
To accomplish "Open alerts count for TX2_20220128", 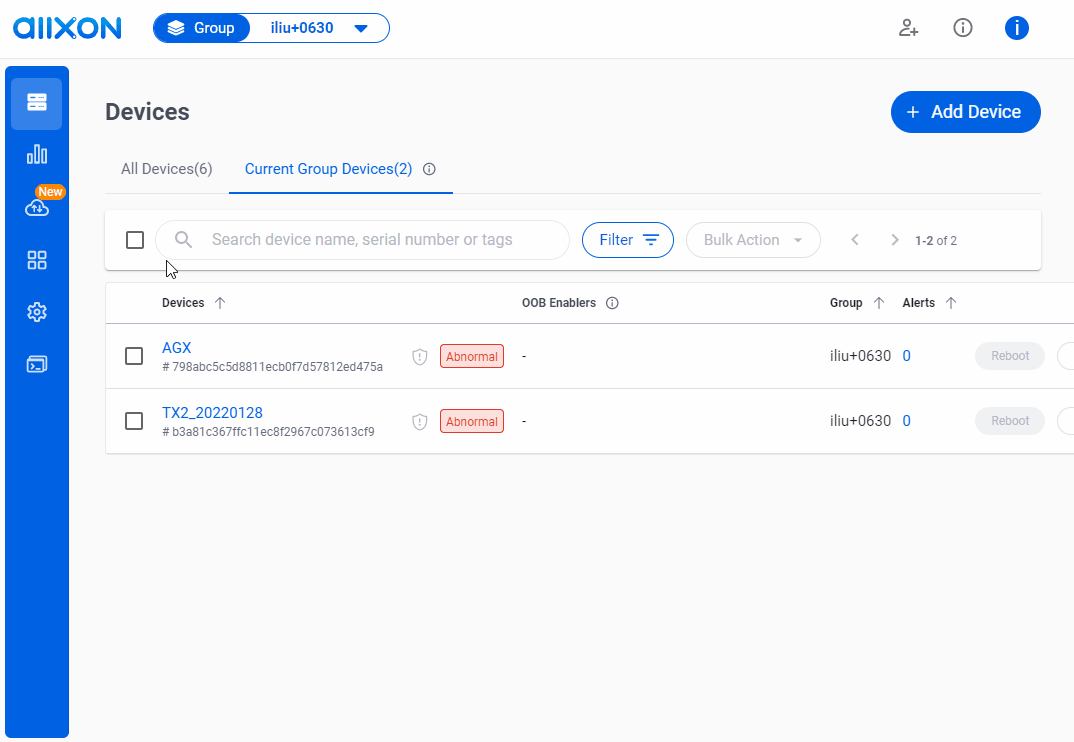I will tap(907, 421).
